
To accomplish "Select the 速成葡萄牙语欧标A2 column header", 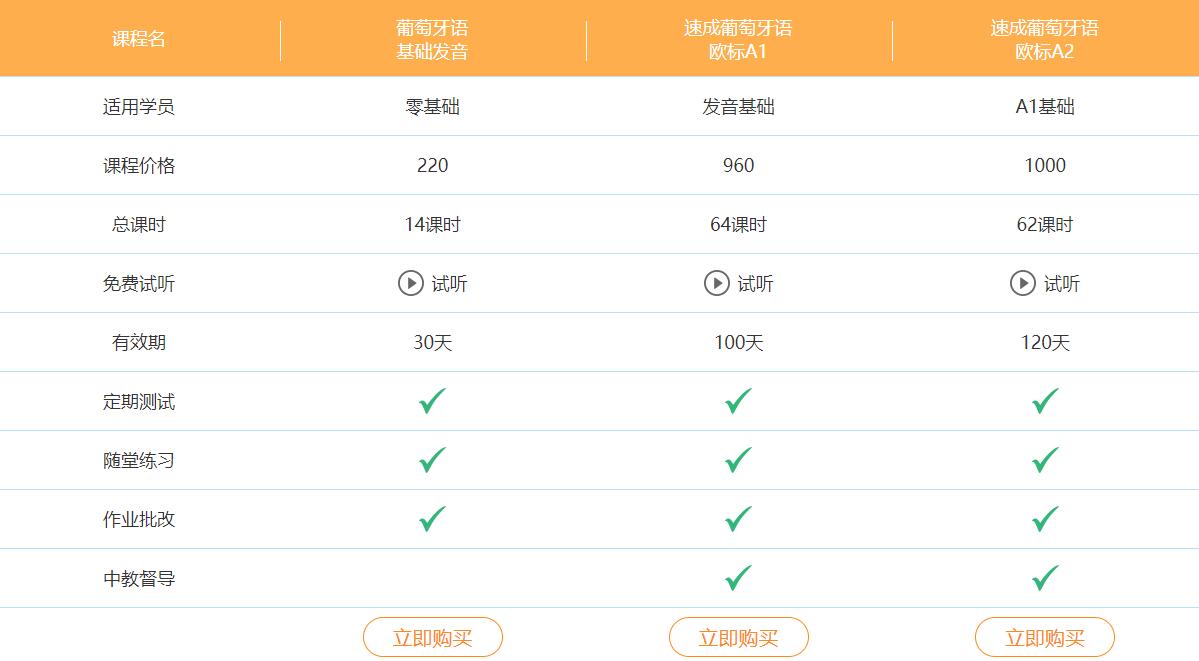I will pos(1043,38).
